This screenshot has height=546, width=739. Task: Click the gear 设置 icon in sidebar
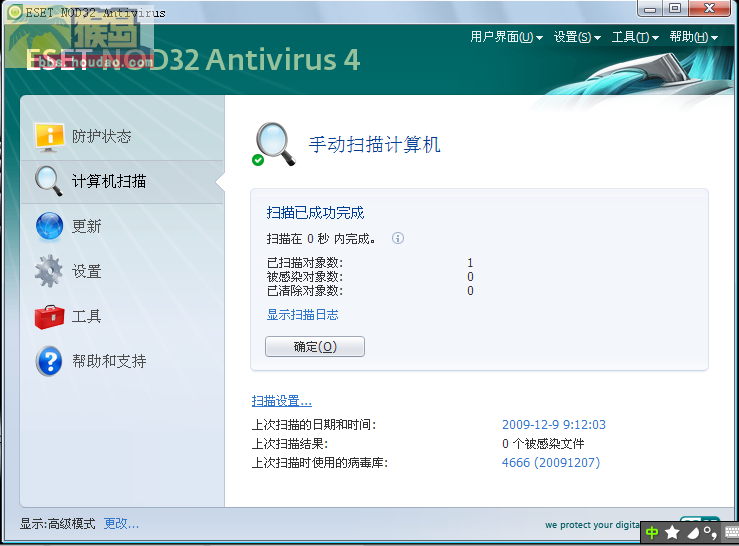coord(49,271)
